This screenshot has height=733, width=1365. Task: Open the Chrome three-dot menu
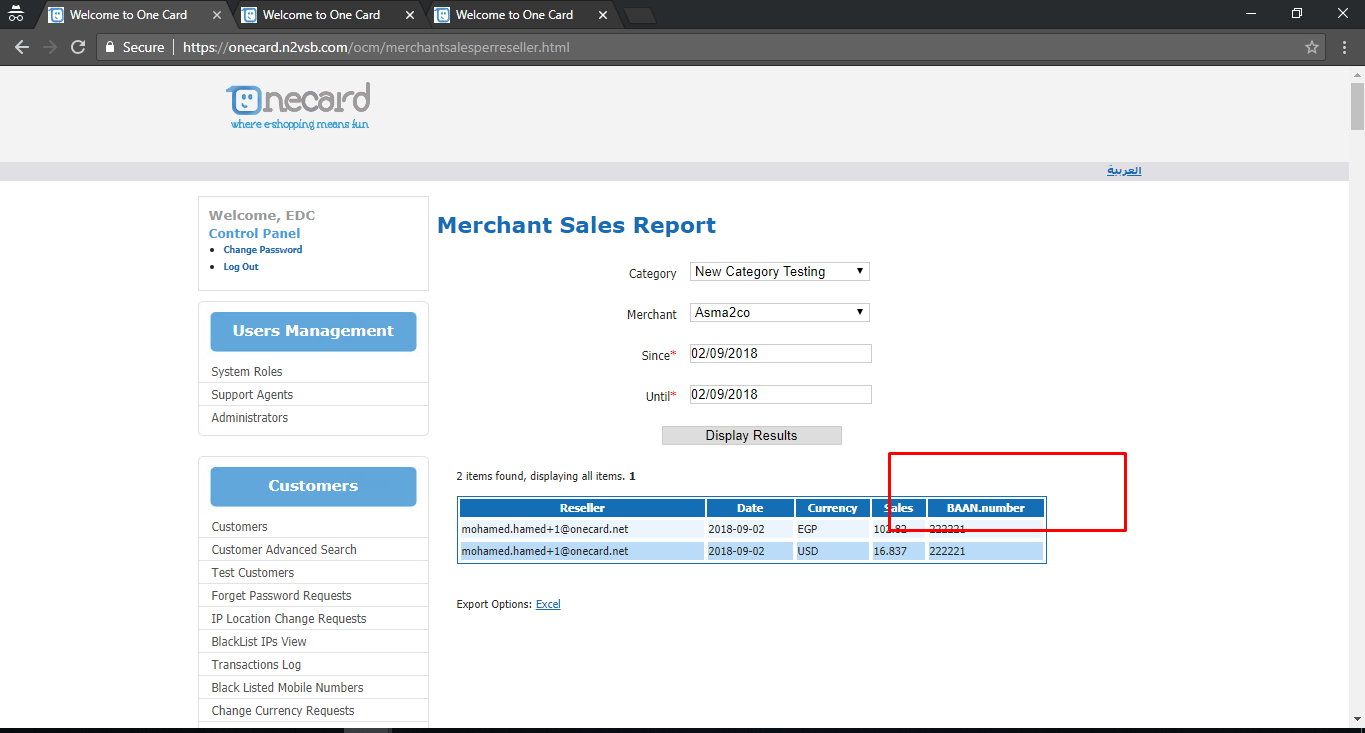coord(1344,47)
